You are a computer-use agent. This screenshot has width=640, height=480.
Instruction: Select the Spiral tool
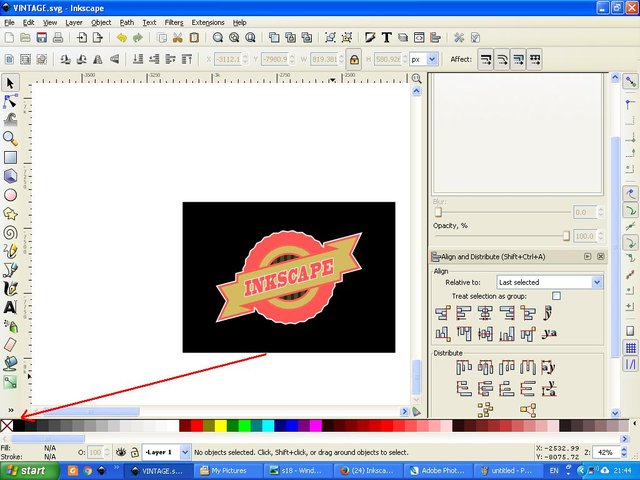point(10,232)
